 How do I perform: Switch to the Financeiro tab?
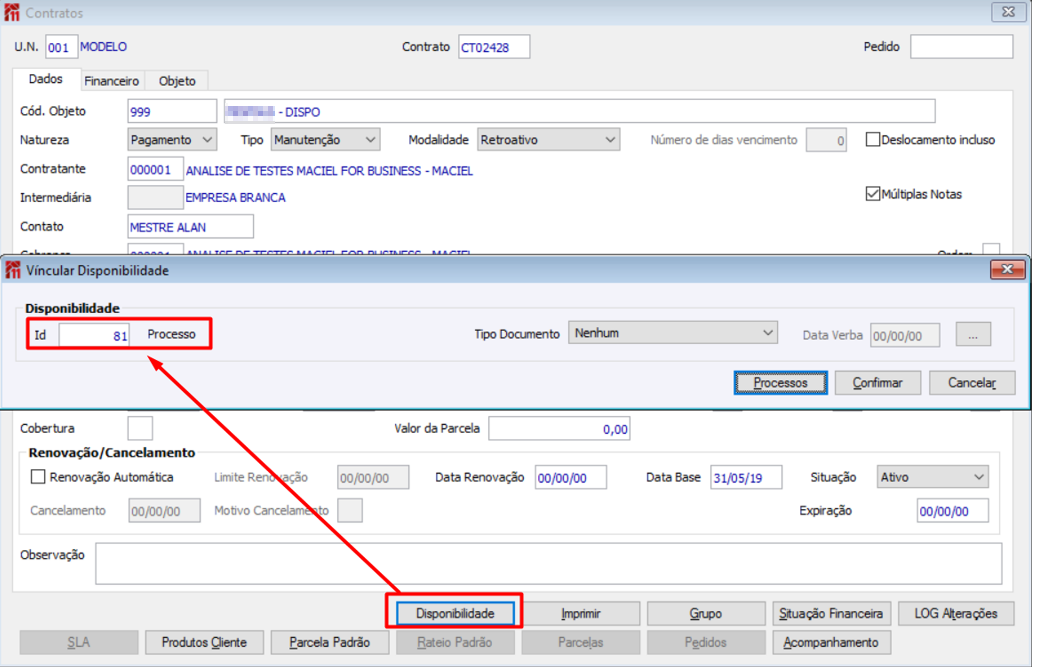pos(111,81)
